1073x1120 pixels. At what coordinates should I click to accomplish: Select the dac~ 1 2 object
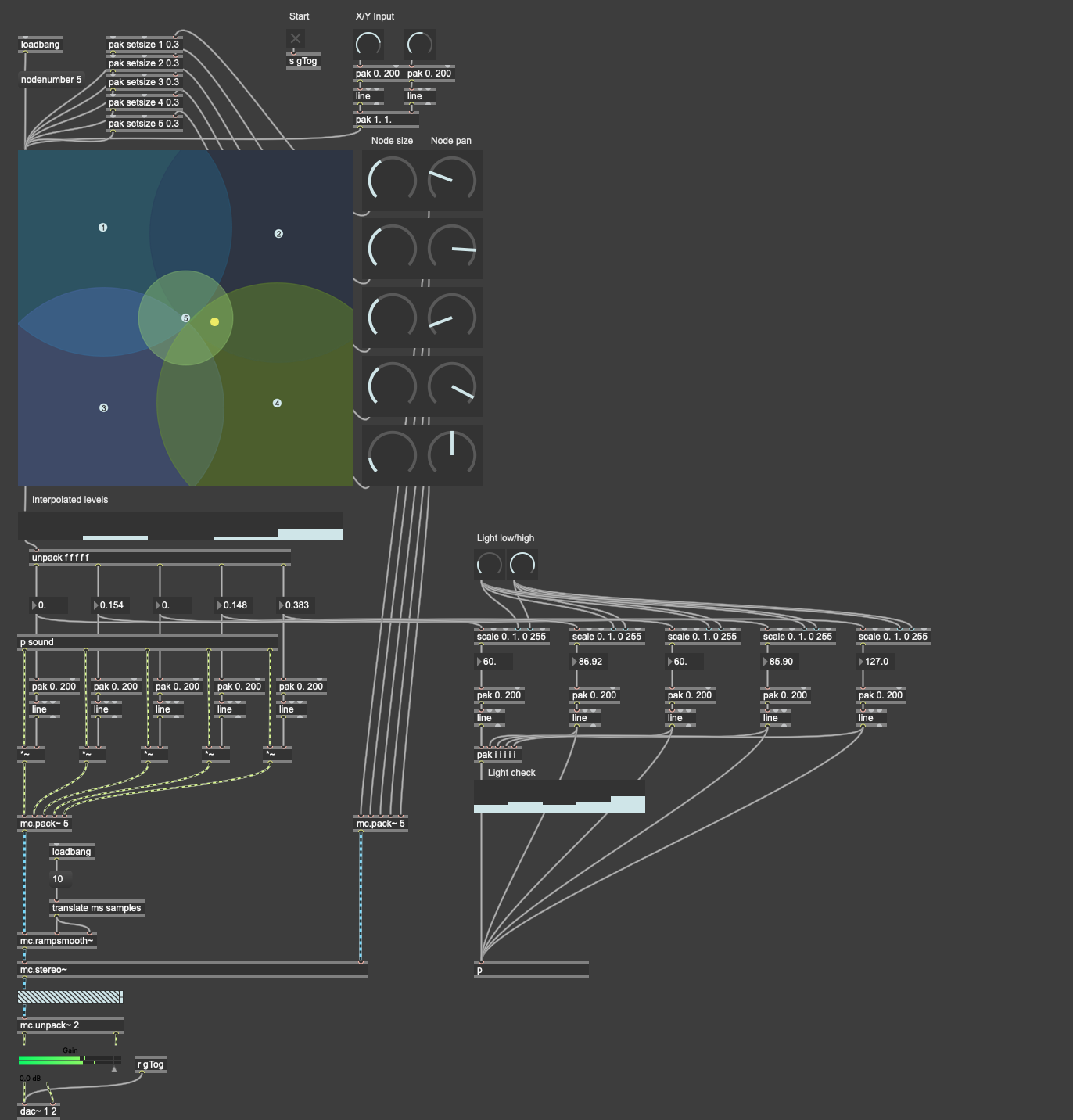coord(38,1111)
